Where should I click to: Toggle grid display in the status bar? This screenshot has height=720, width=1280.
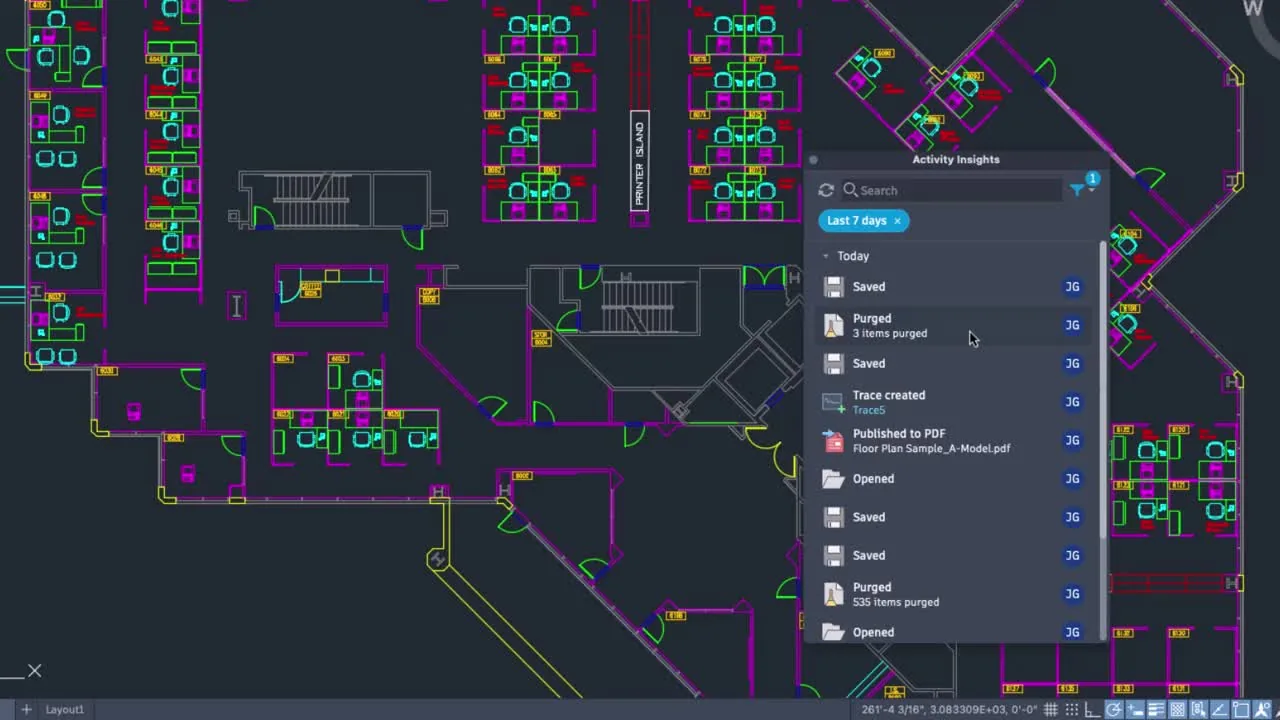[1051, 710]
